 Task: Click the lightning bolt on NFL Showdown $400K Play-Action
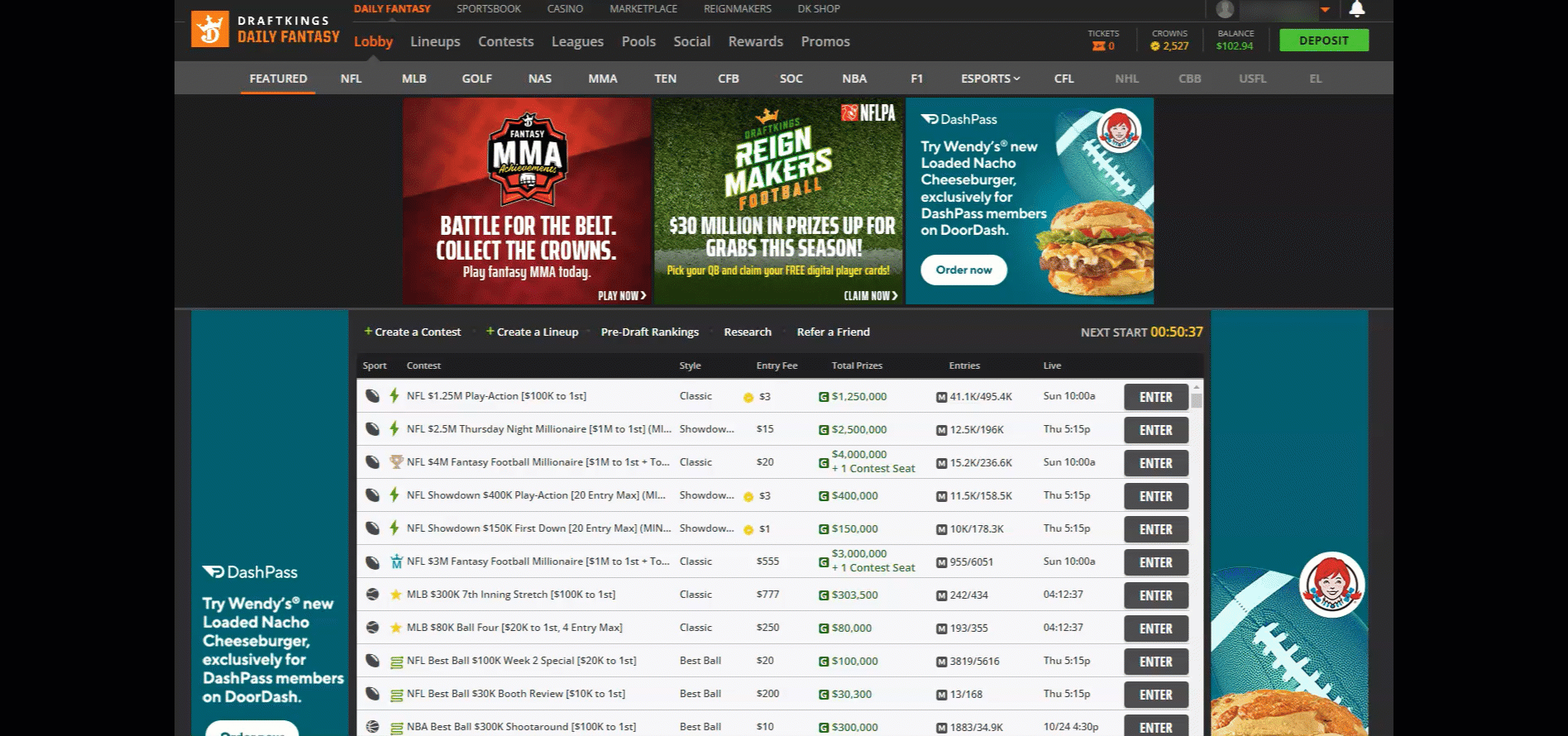tap(394, 495)
